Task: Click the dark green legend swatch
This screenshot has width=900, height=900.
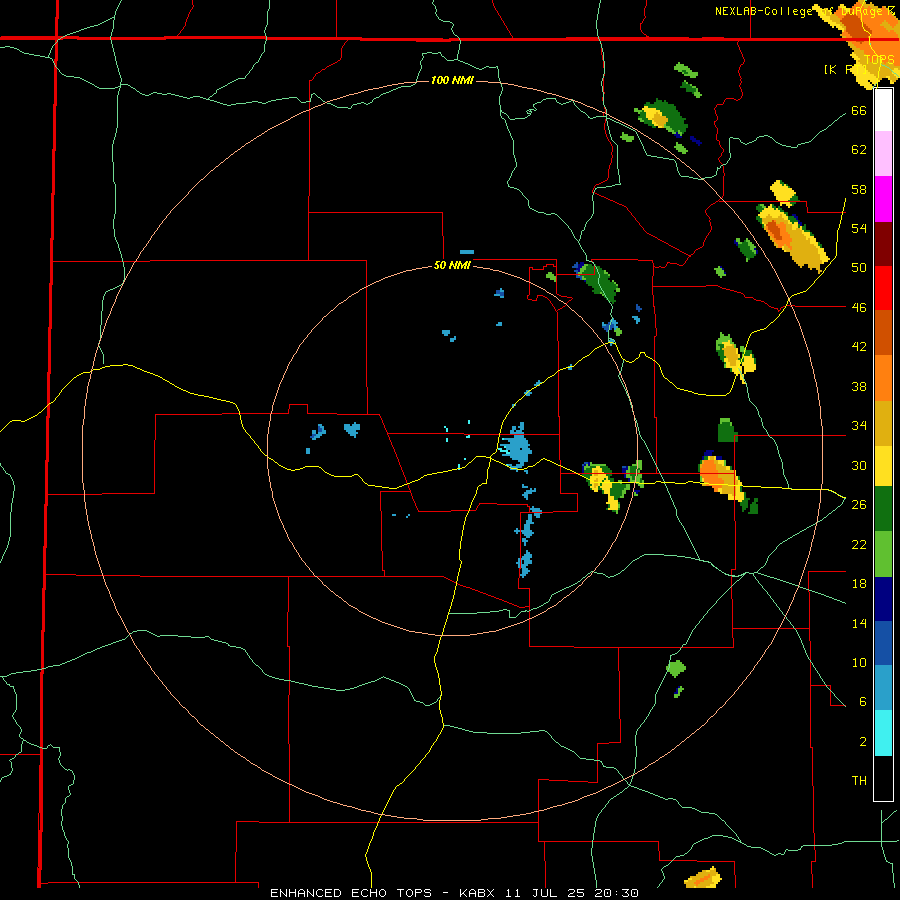Action: [883, 509]
